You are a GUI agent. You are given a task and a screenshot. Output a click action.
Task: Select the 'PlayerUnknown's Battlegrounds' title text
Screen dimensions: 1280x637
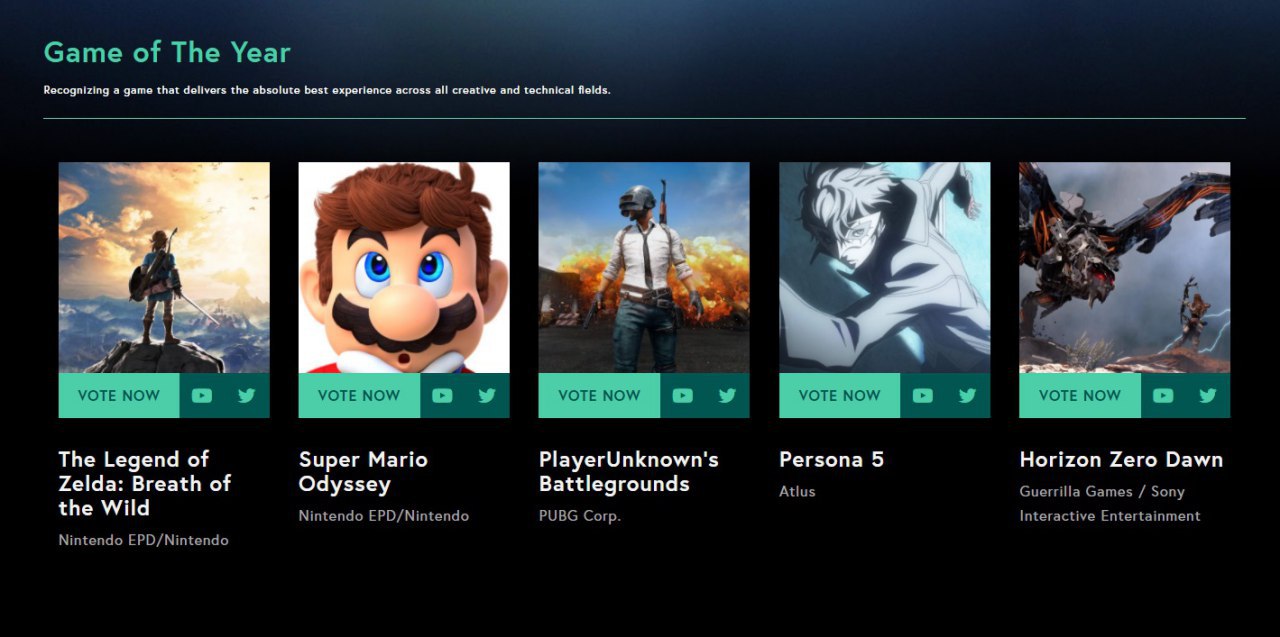pos(629,472)
